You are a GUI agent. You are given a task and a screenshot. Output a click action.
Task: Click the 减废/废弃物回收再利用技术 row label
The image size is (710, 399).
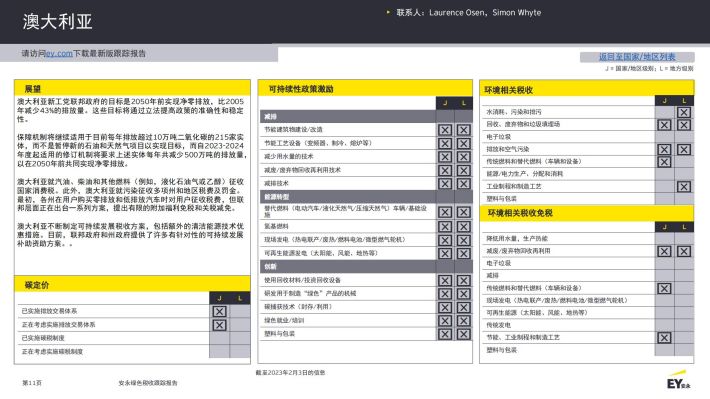tap(302, 170)
